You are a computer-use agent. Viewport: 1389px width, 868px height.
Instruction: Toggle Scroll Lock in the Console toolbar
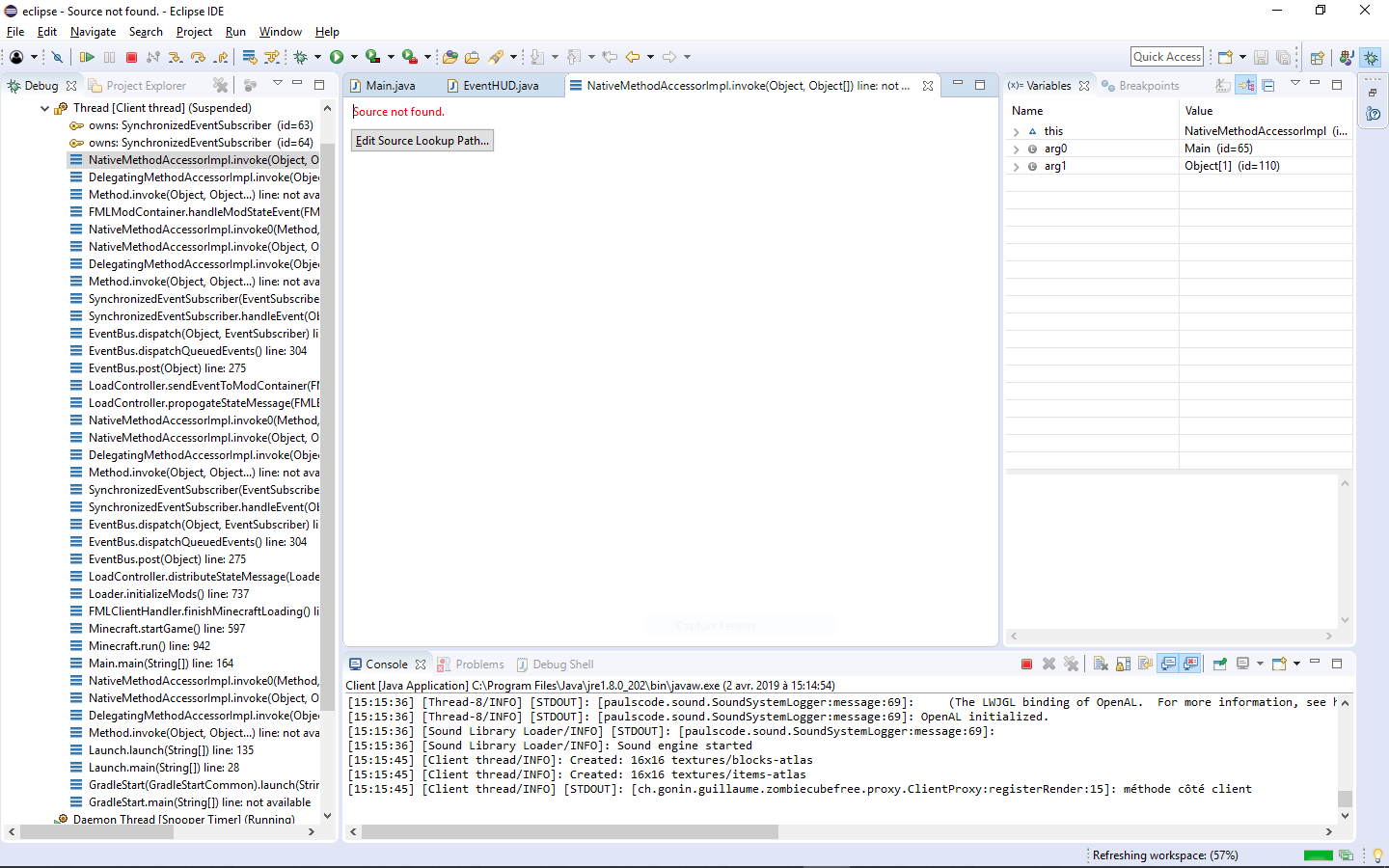[1123, 665]
